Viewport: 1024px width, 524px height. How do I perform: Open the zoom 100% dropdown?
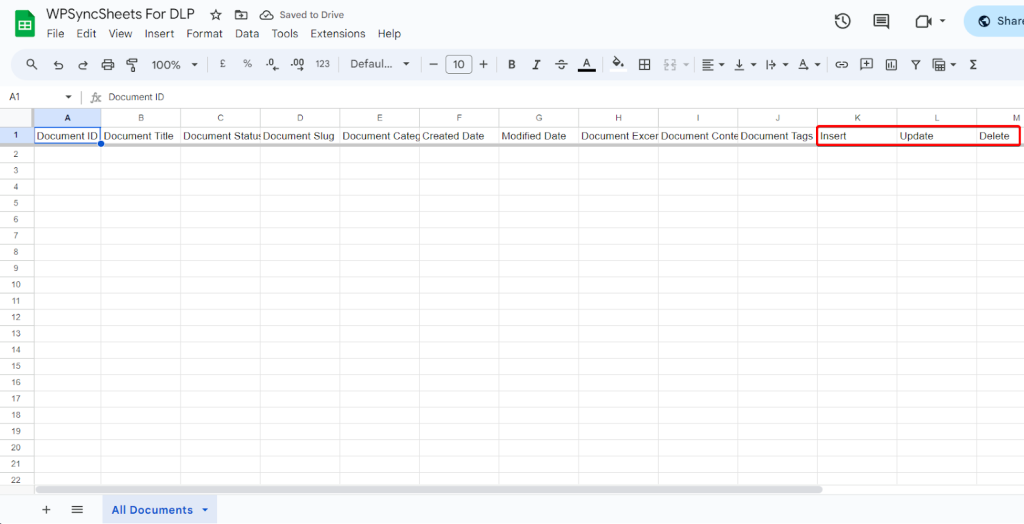tap(174, 65)
